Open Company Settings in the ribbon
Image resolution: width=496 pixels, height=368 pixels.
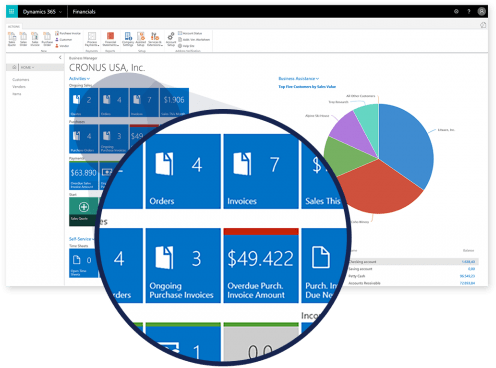pyautogui.click(x=128, y=39)
